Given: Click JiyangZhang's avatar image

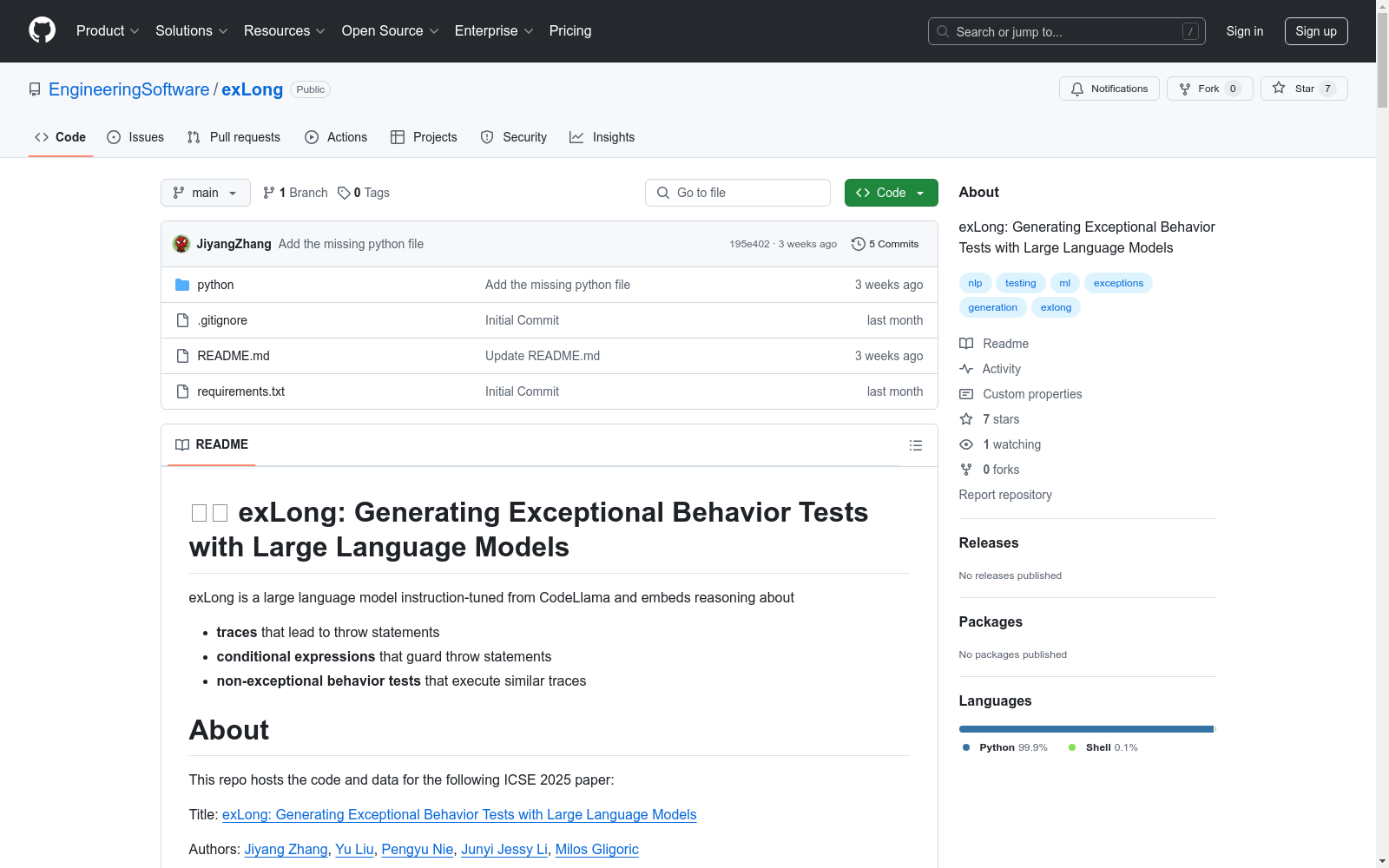Looking at the screenshot, I should [x=181, y=244].
